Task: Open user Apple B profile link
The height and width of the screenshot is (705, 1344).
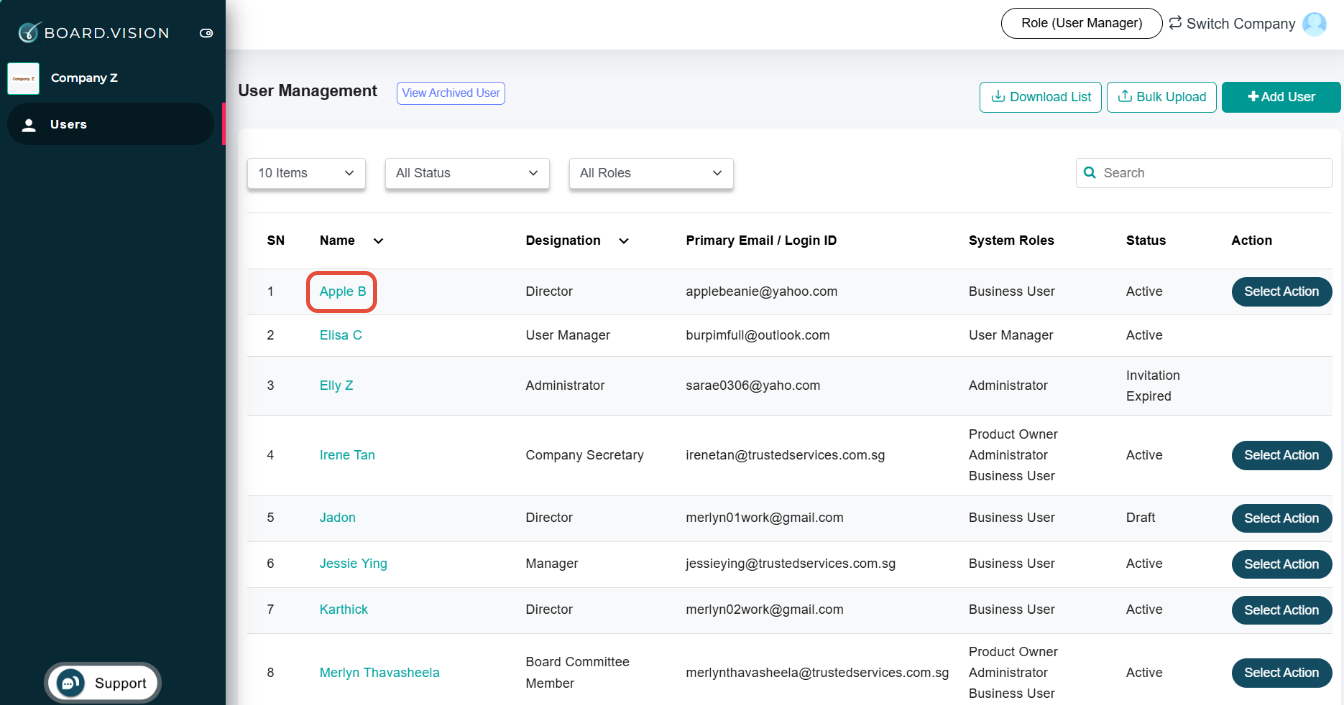Action: 342,291
